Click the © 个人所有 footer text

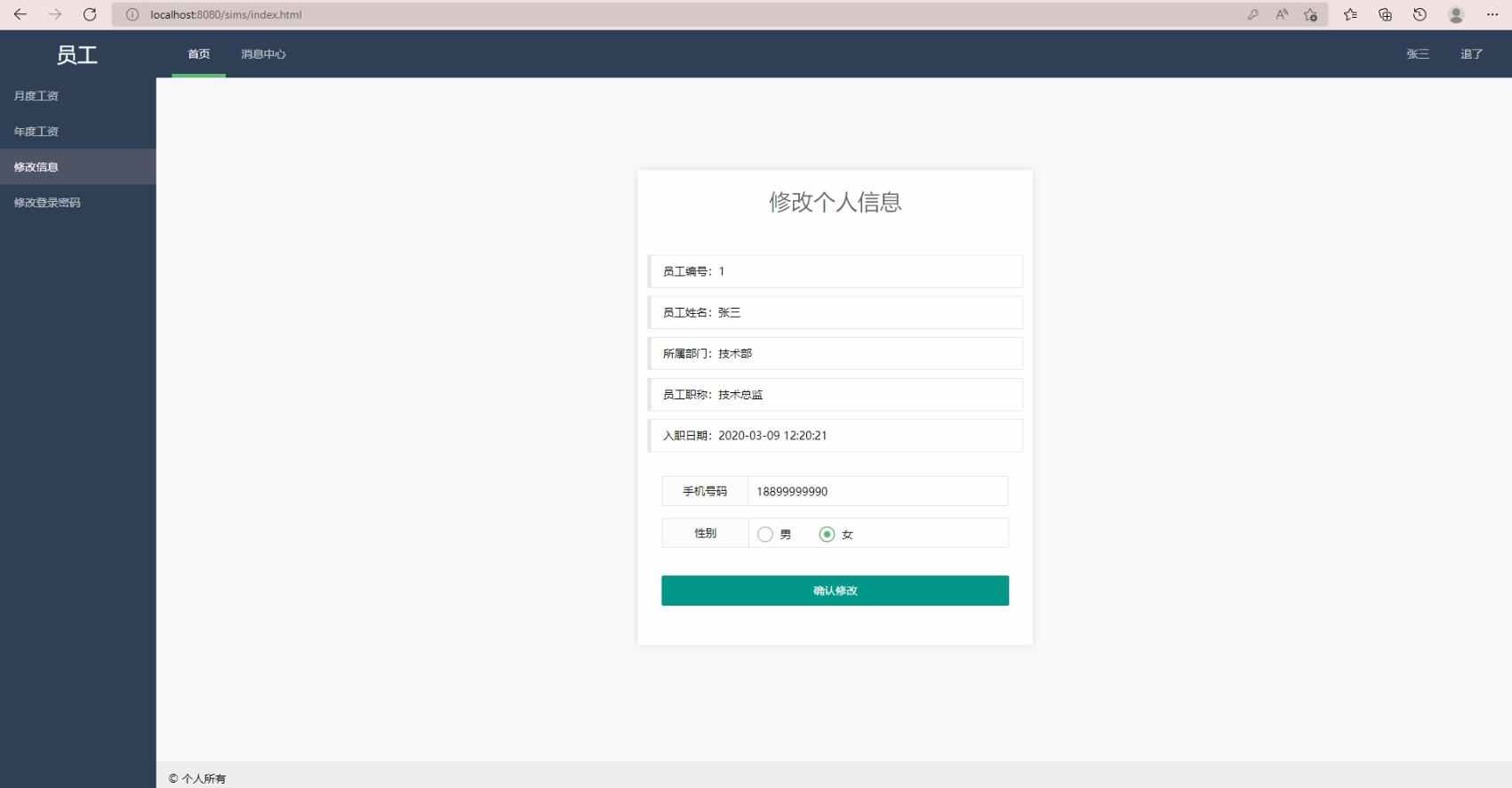[x=197, y=778]
